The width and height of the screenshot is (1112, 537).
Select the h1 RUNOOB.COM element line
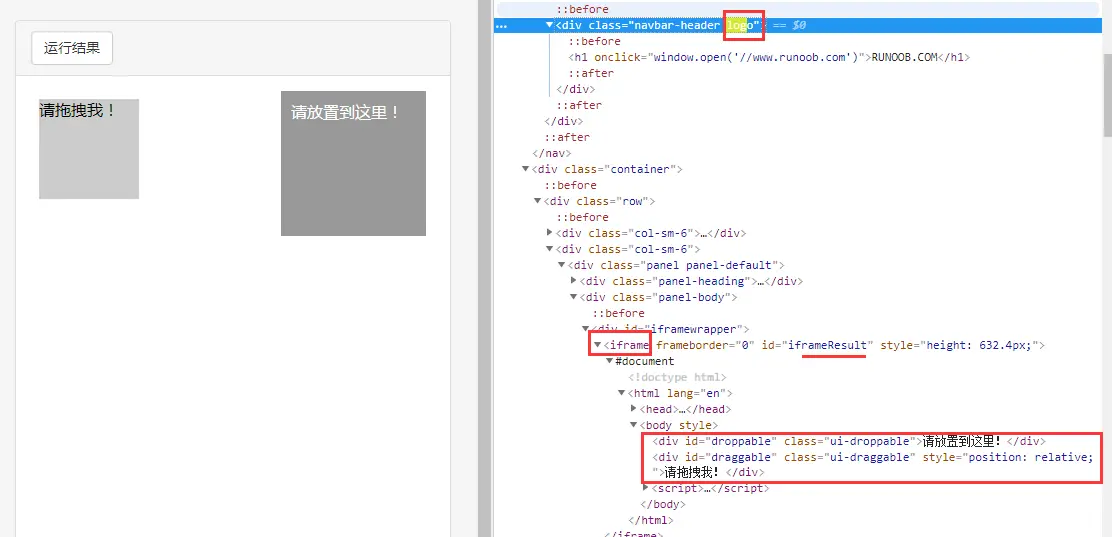click(769, 57)
